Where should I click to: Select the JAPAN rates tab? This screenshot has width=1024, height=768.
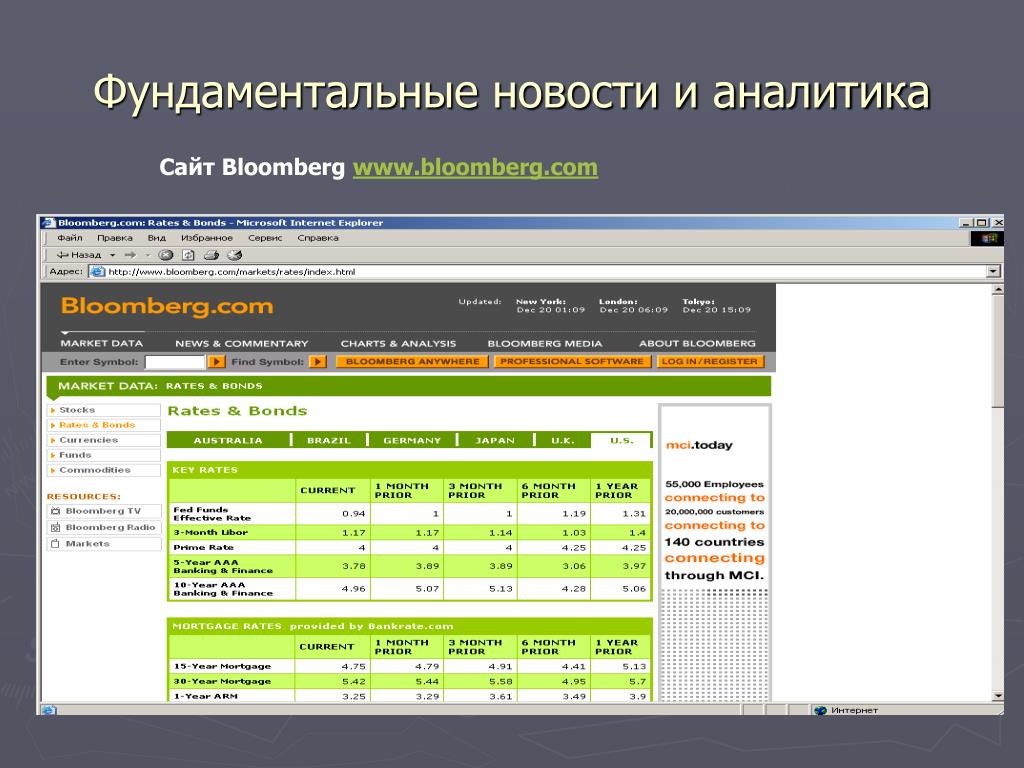pyautogui.click(x=494, y=440)
